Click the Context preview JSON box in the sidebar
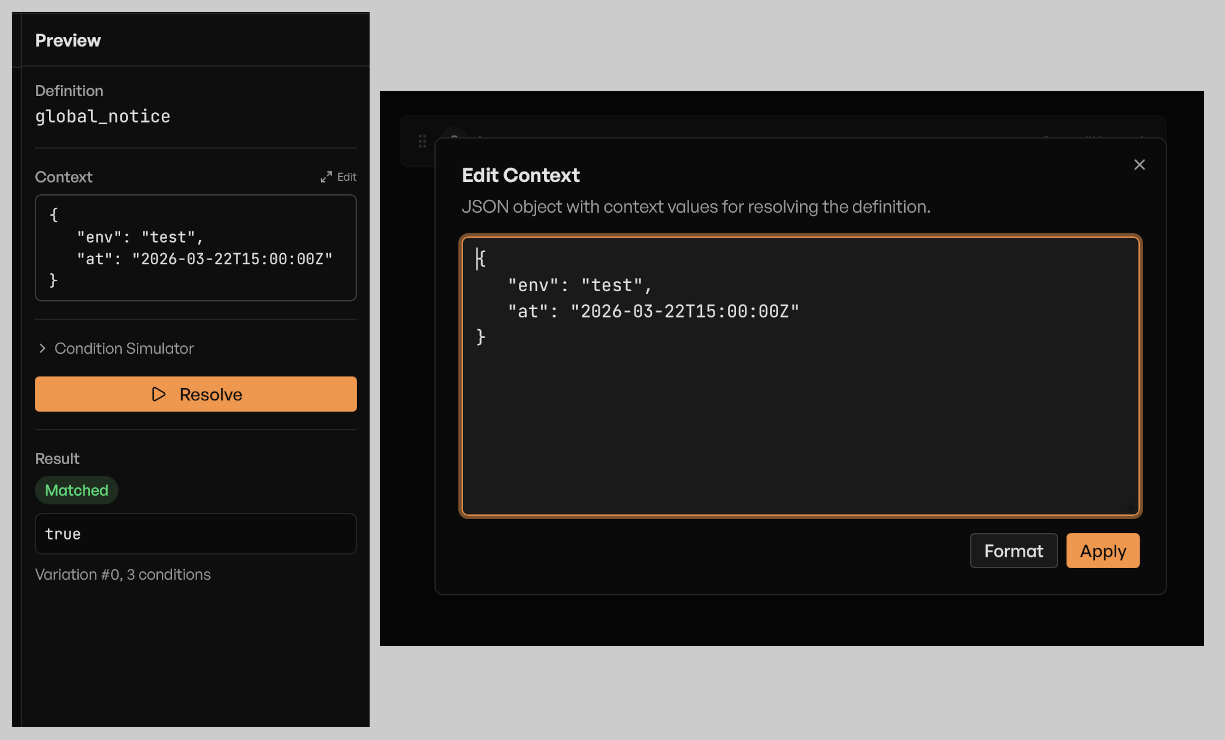Image resolution: width=1225 pixels, height=740 pixels. [196, 248]
